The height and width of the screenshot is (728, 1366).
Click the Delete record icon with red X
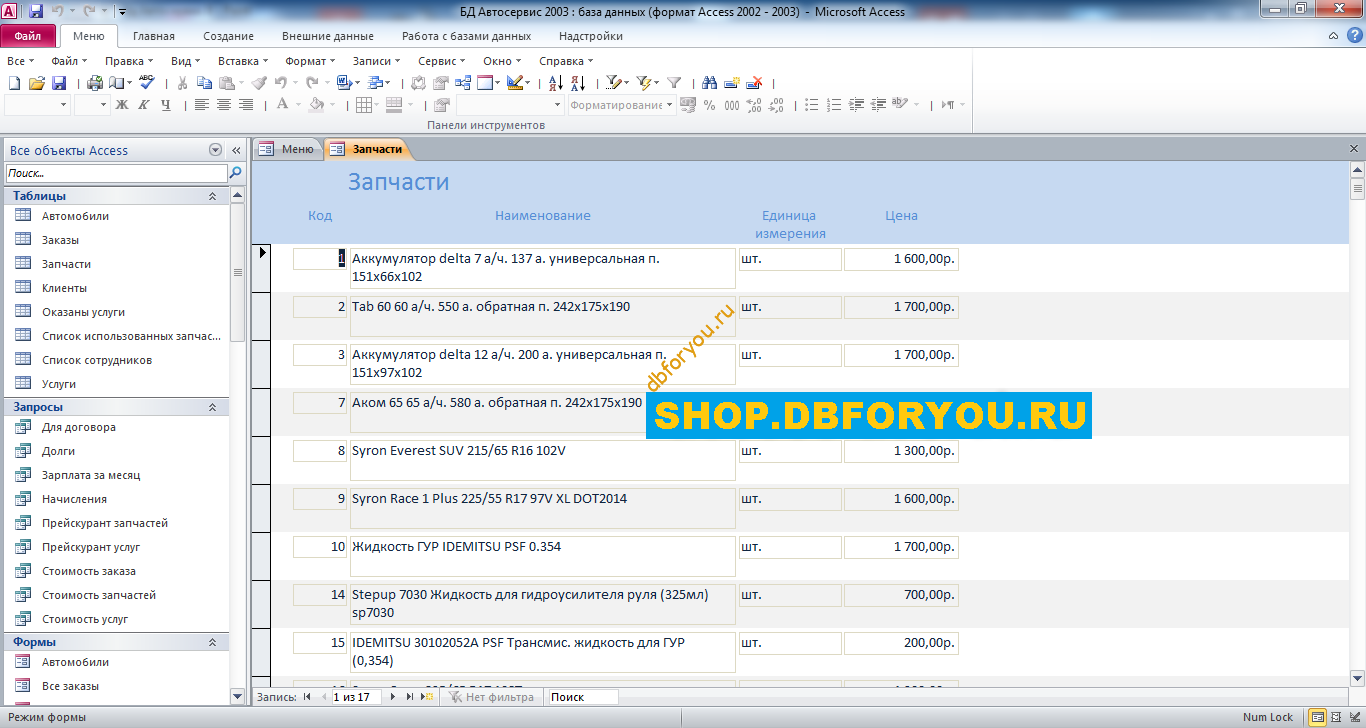click(x=754, y=83)
